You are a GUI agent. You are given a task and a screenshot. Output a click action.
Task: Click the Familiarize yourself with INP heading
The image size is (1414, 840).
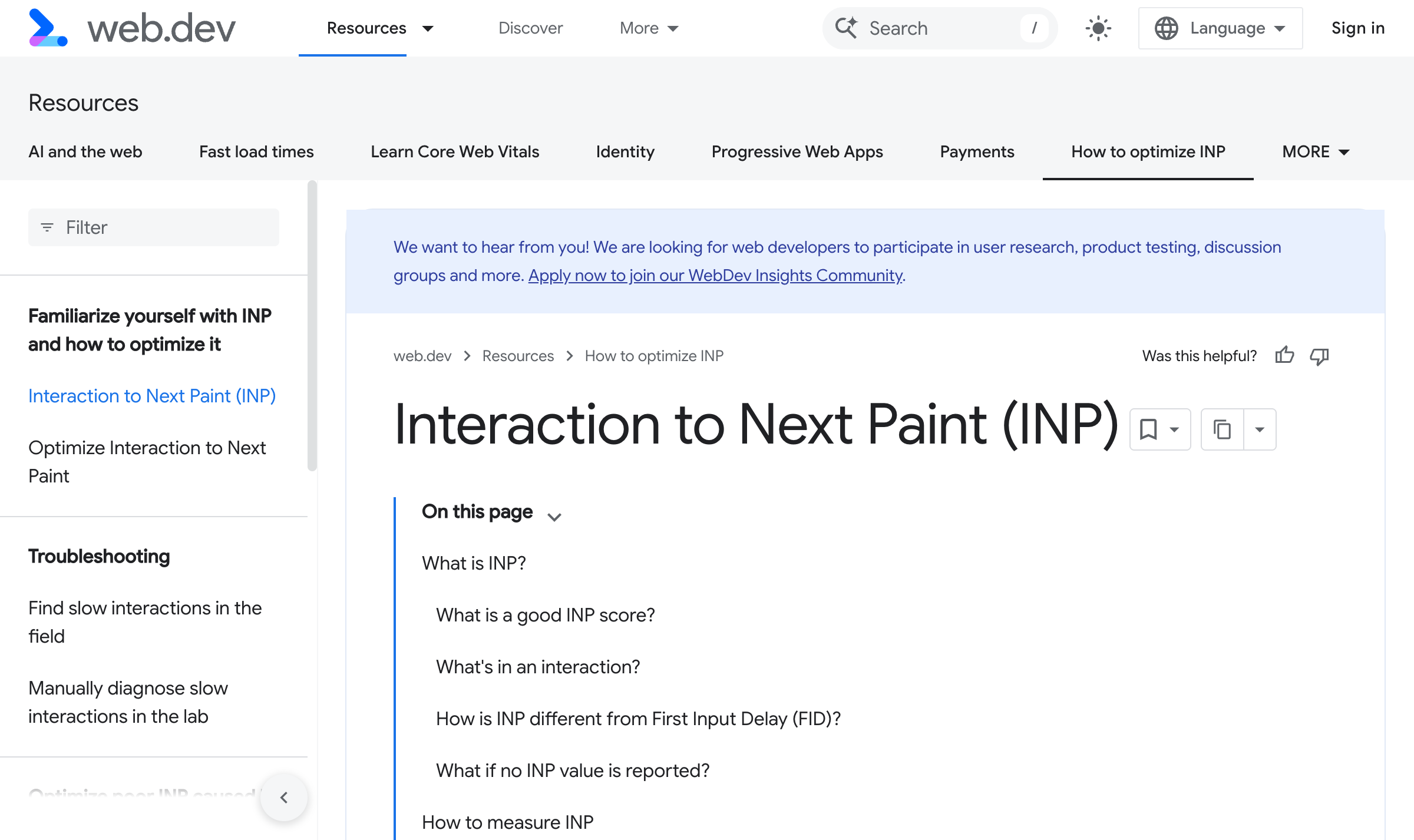(x=150, y=330)
